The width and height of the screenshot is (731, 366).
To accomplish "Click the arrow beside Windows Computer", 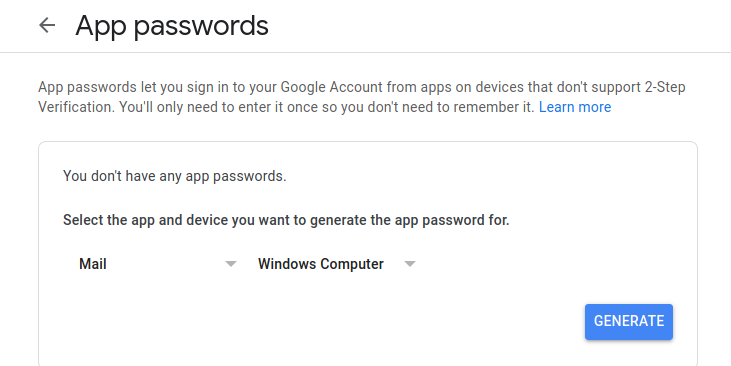I will pos(410,264).
